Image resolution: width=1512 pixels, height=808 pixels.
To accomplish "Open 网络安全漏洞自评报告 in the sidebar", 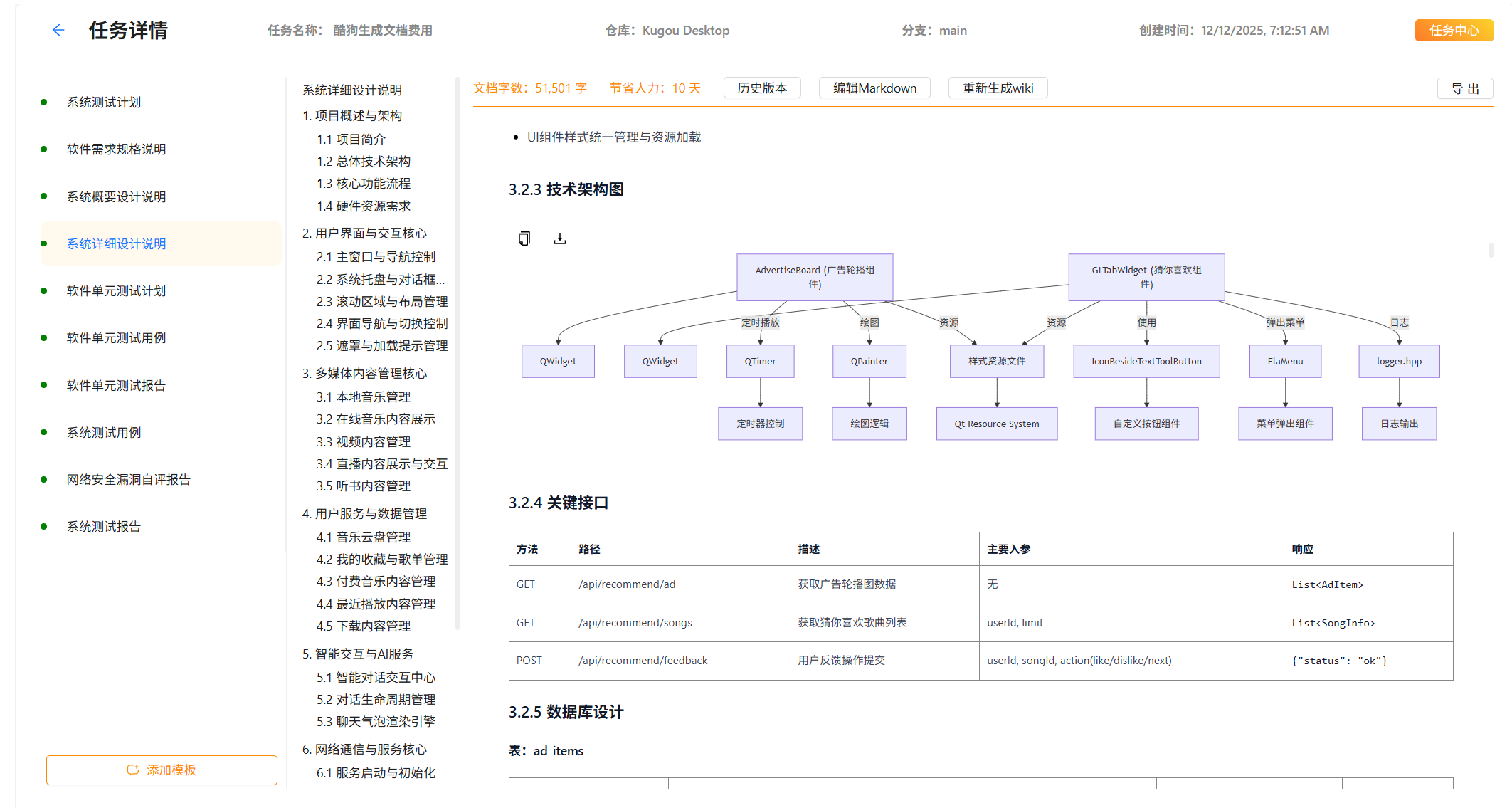I will 127,479.
